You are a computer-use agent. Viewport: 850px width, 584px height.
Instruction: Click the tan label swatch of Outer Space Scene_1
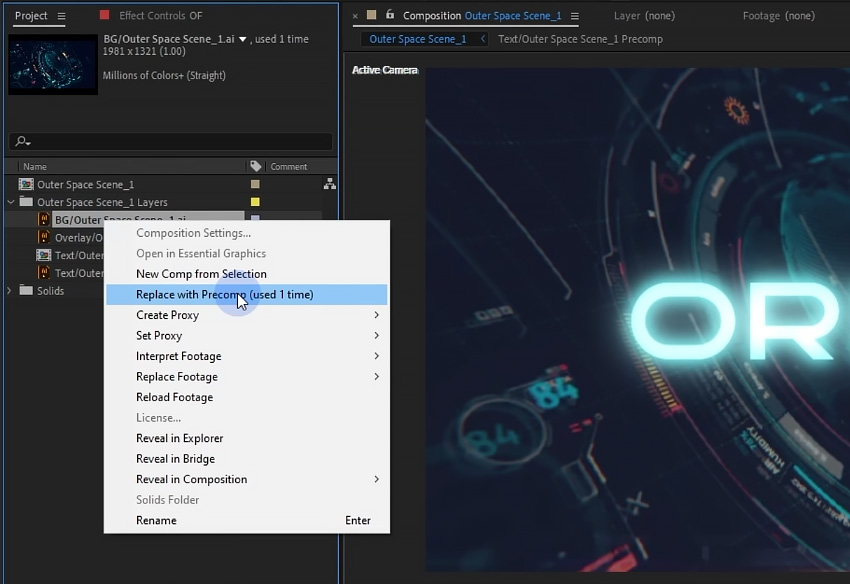(x=255, y=184)
